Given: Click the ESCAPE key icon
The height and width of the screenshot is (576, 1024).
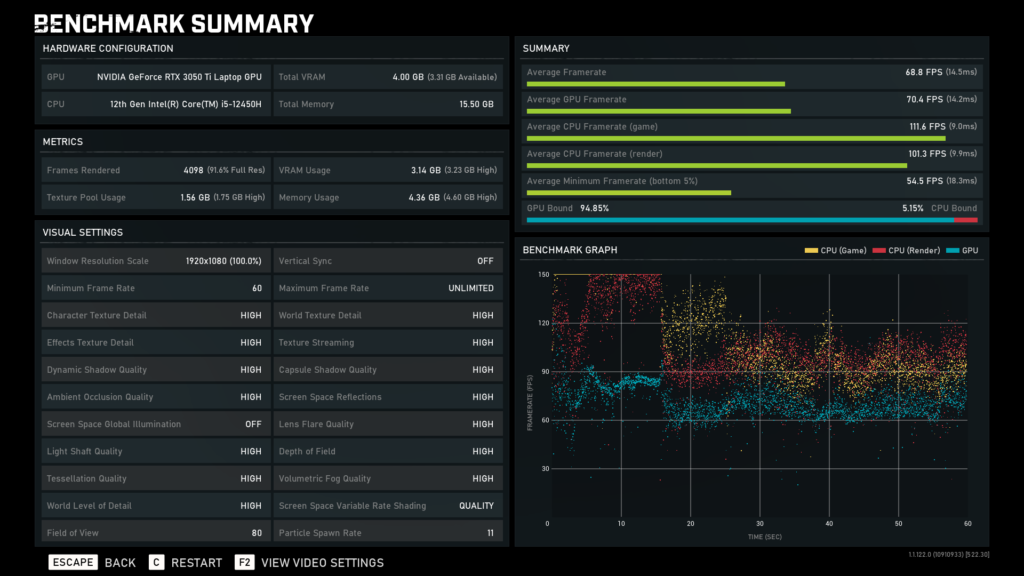Looking at the screenshot, I should [72, 562].
